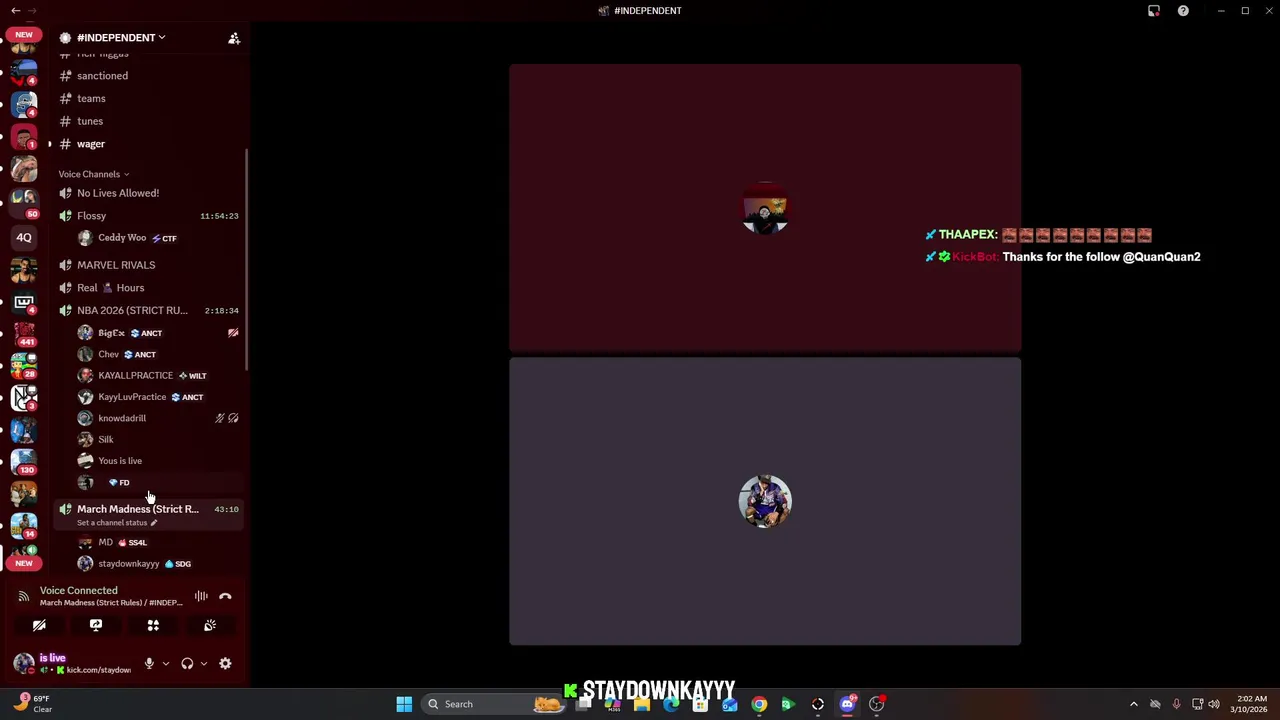Open the soundboard button

(210, 625)
